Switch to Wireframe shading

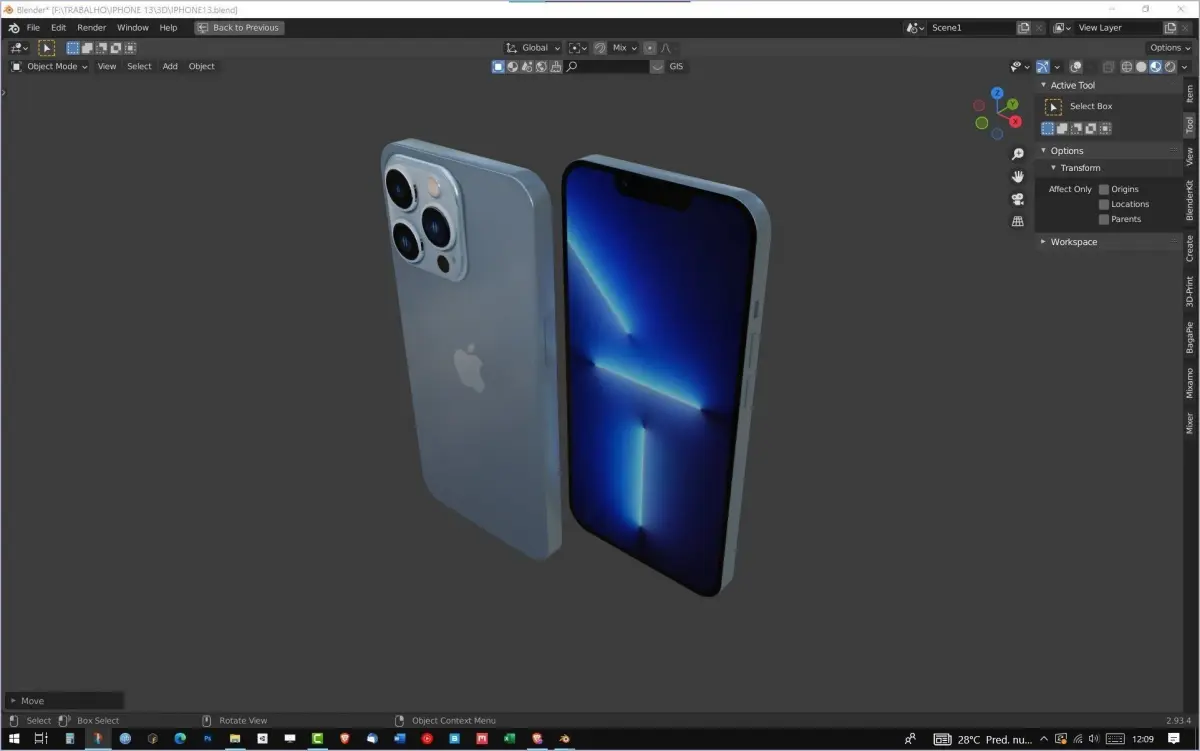tap(1127, 67)
